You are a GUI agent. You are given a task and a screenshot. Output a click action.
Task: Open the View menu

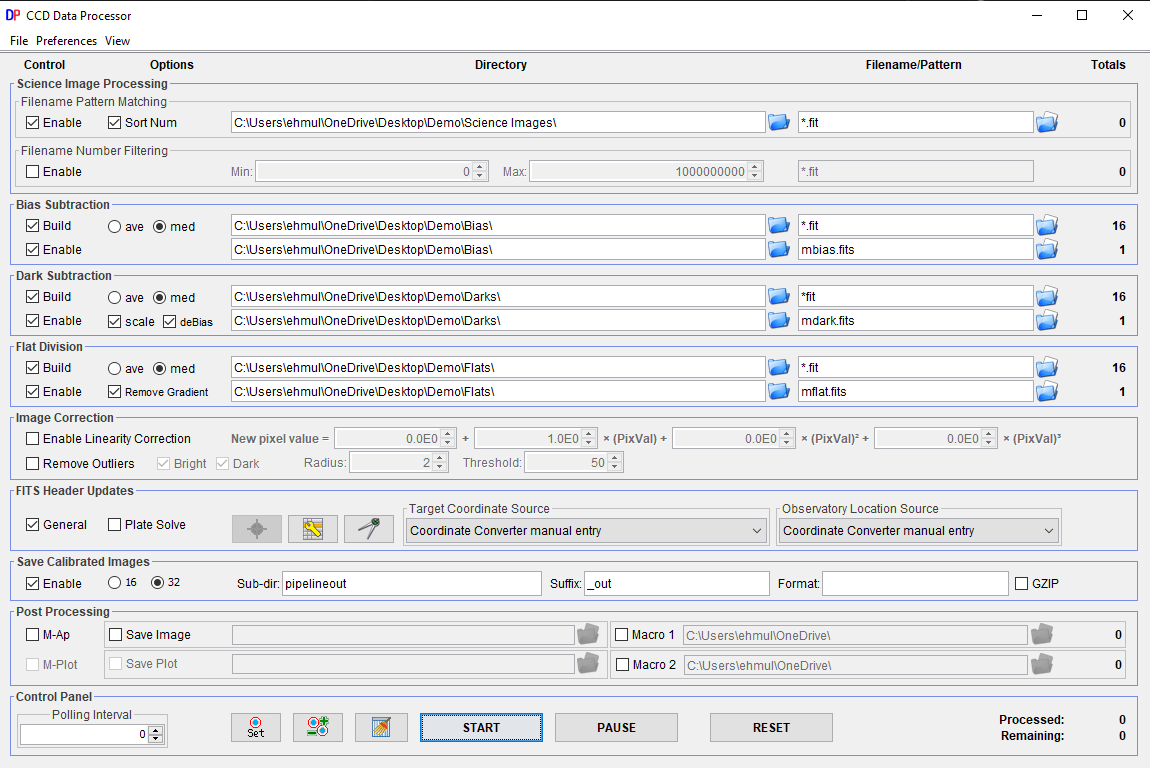(117, 41)
